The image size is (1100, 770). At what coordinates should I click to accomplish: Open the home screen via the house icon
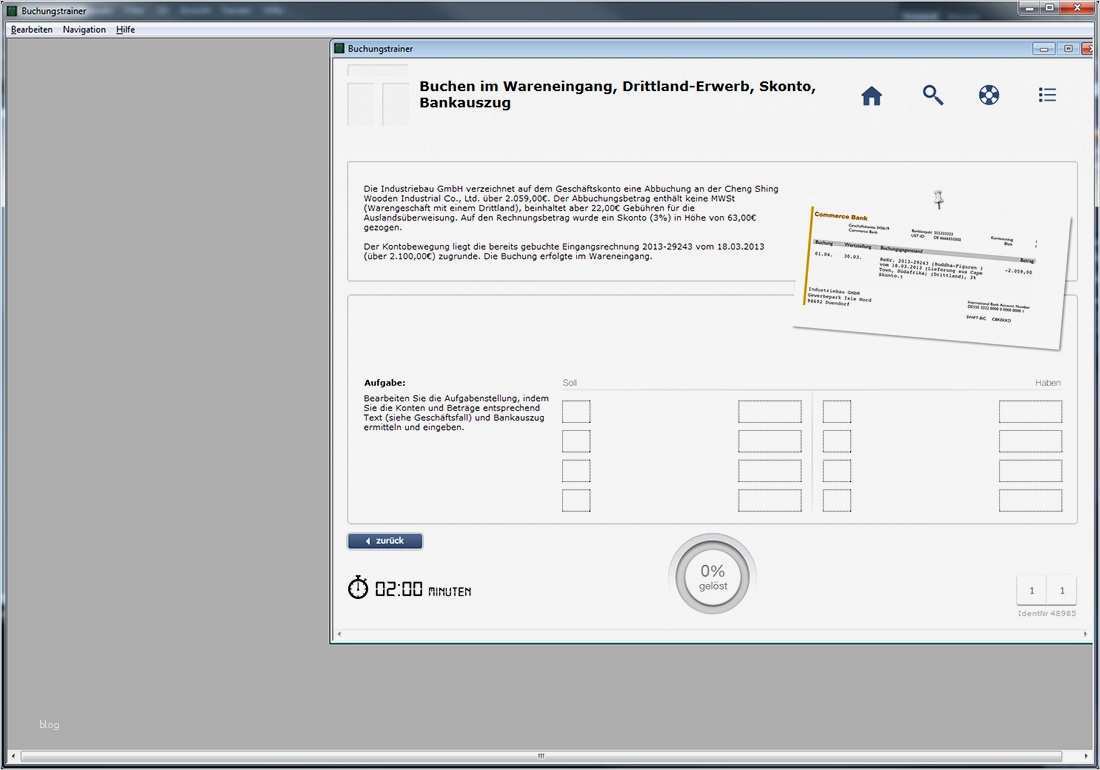click(871, 94)
